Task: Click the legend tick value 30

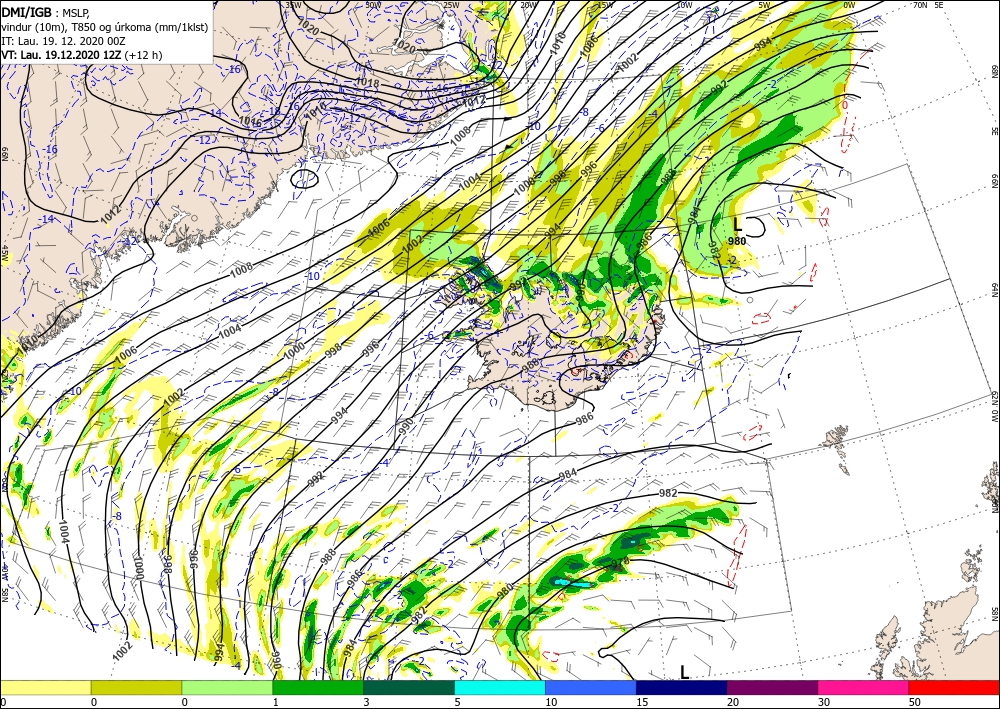Action: [824, 702]
